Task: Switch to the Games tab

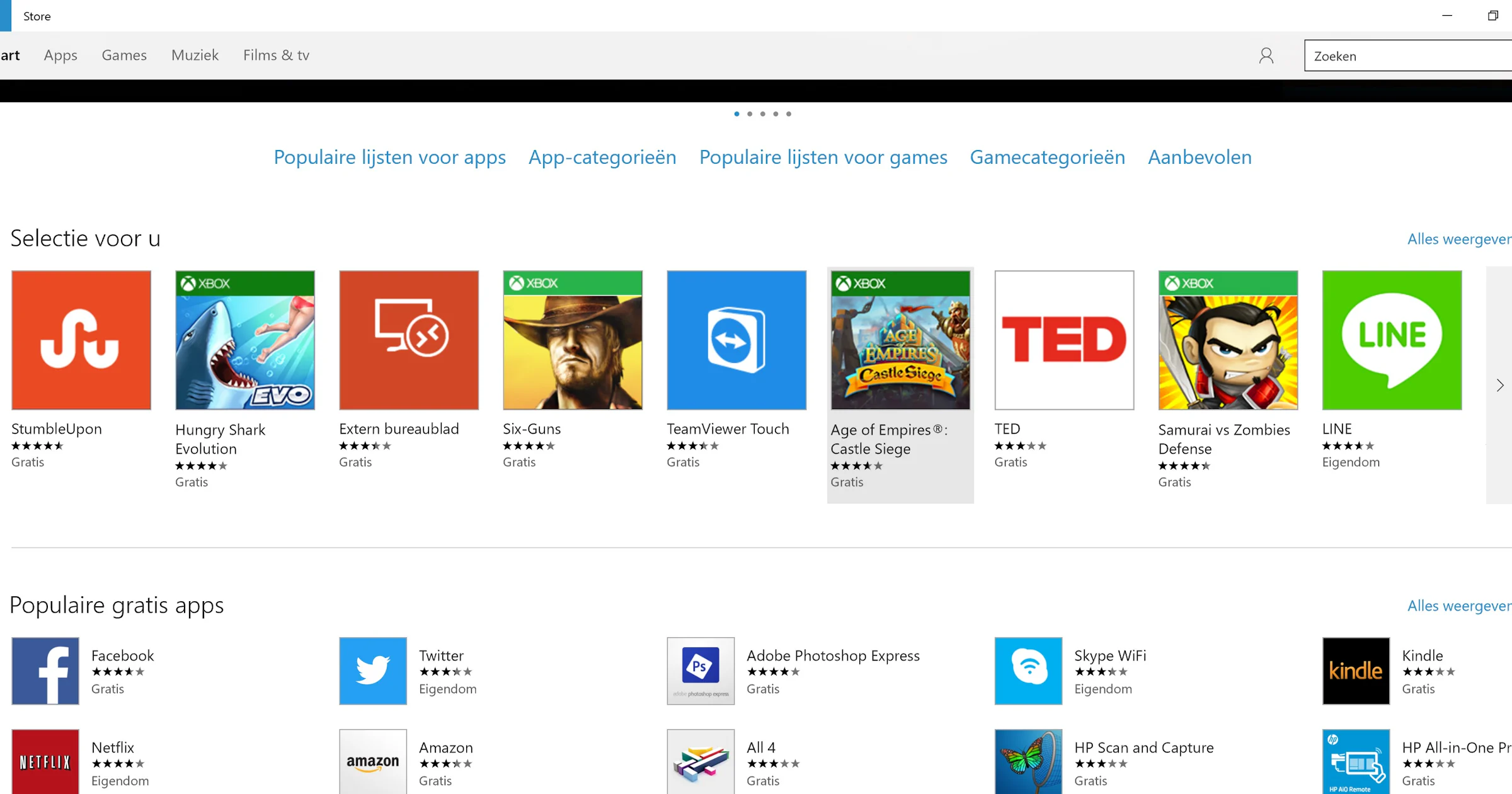Action: coord(124,55)
